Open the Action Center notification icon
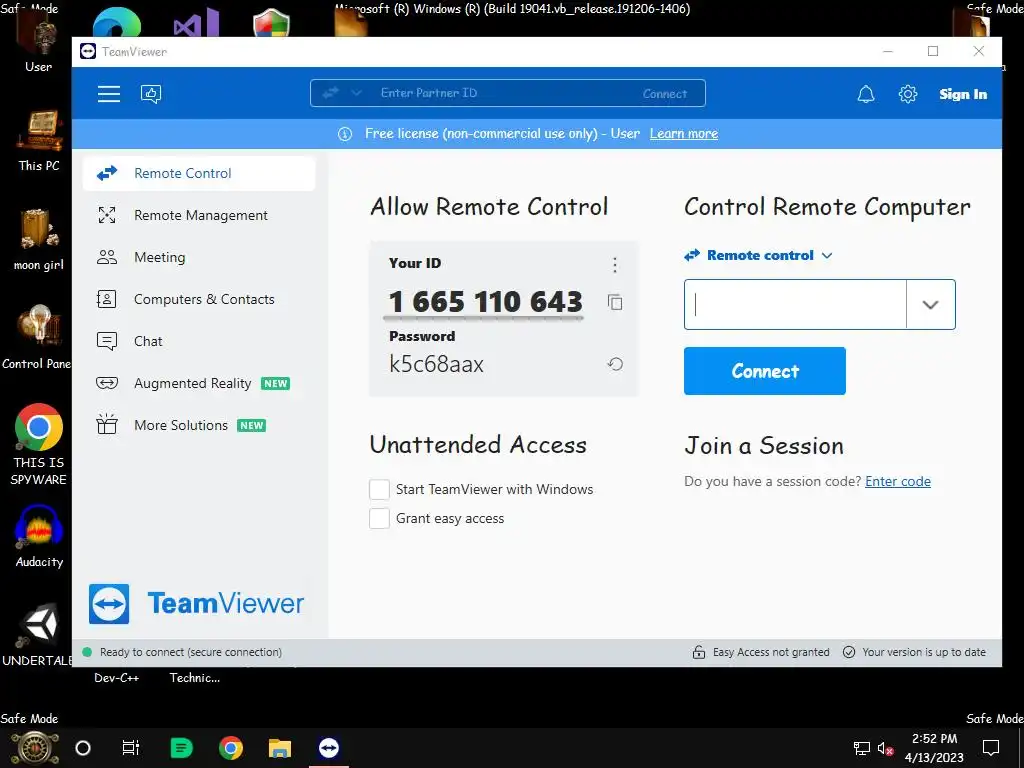 (x=991, y=748)
